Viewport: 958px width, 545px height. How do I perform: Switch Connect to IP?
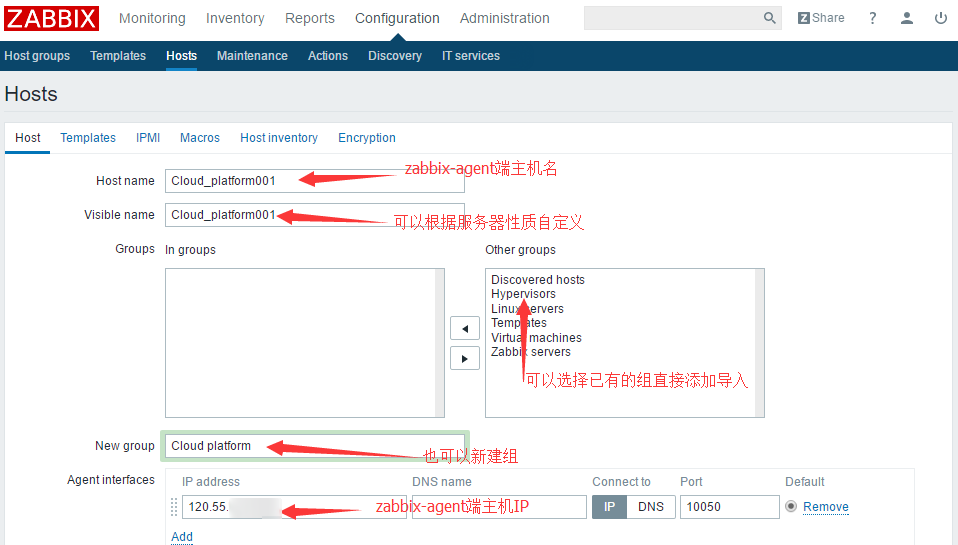click(609, 507)
